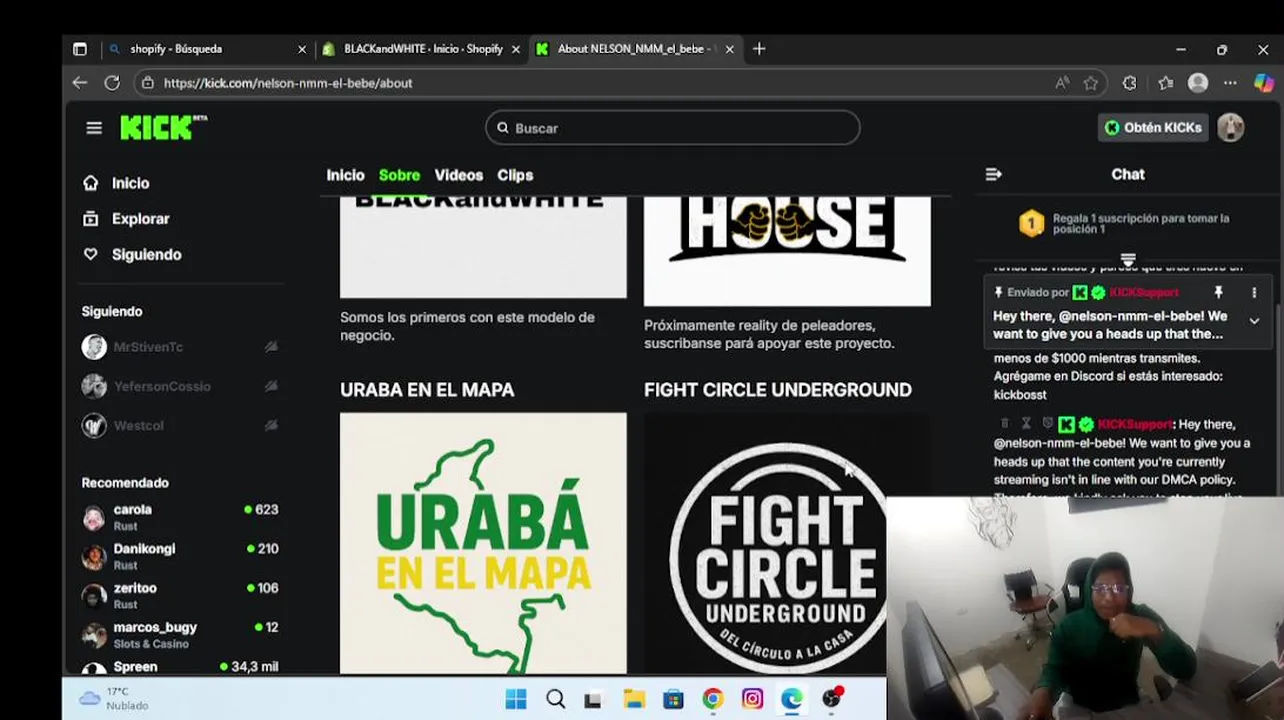Open the Clips channel tab
The height and width of the screenshot is (720, 1284).
pyautogui.click(x=515, y=175)
